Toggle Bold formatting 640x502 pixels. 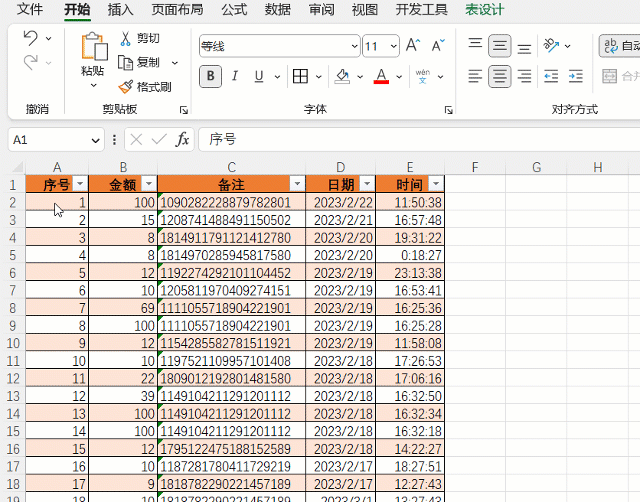[x=210, y=76]
